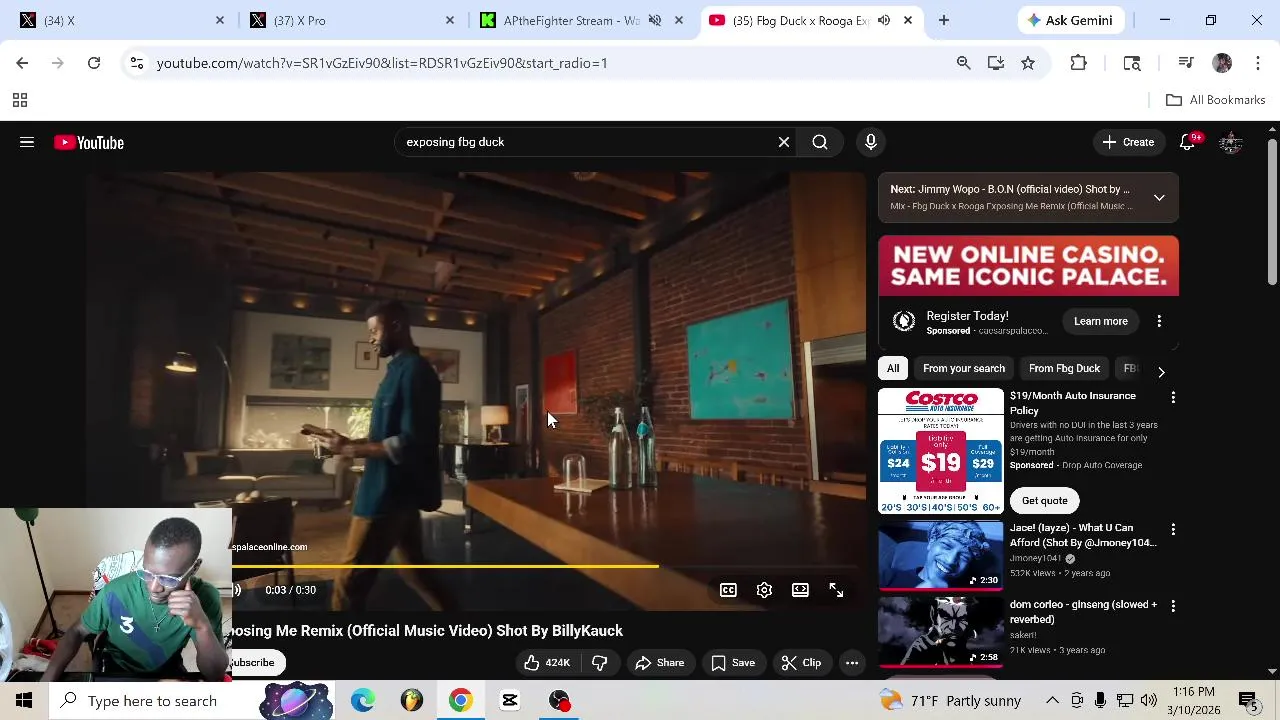Open options for Register Today ad
The width and height of the screenshot is (1280, 720).
tap(1159, 321)
